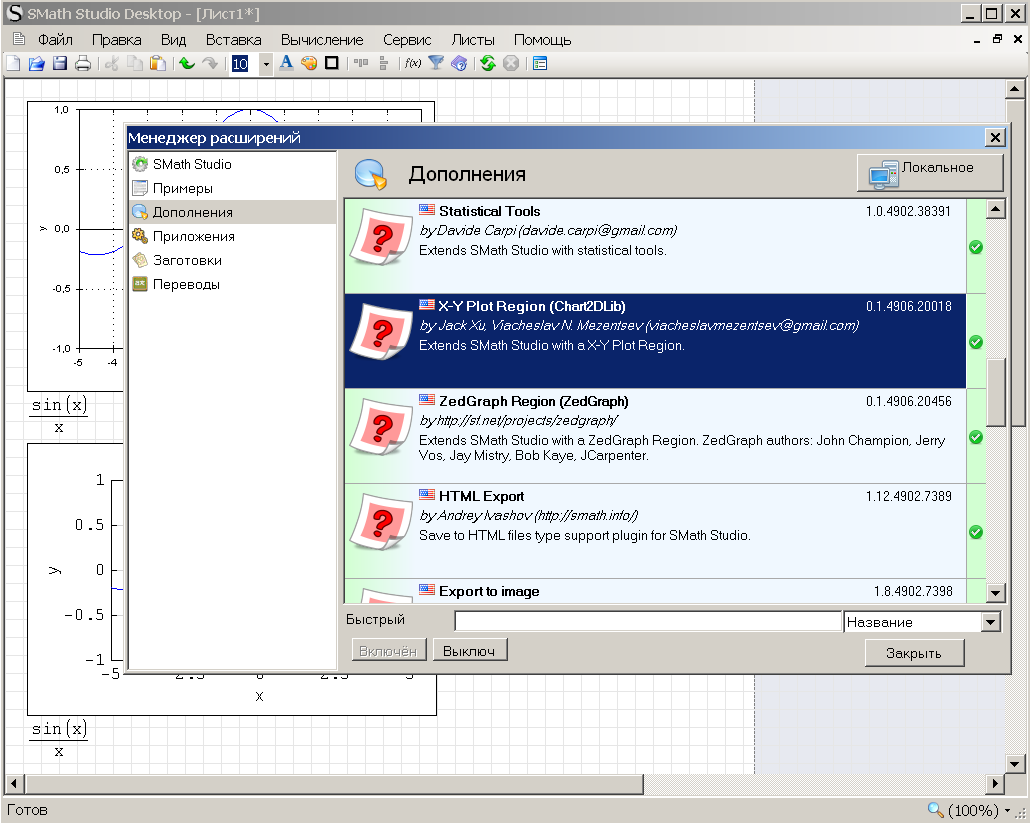The image size is (1030, 823).
Task: Click the 'Закрыть' button
Action: point(914,653)
